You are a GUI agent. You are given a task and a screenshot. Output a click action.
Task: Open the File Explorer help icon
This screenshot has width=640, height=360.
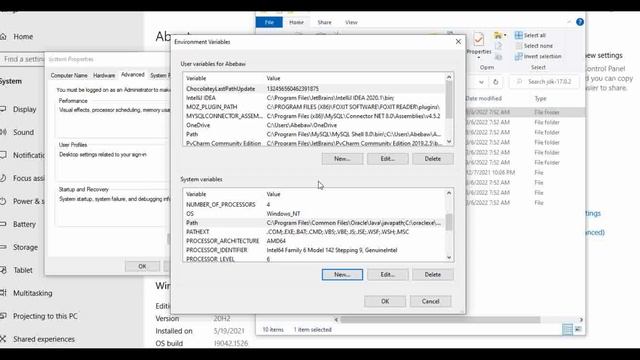pos(580,22)
